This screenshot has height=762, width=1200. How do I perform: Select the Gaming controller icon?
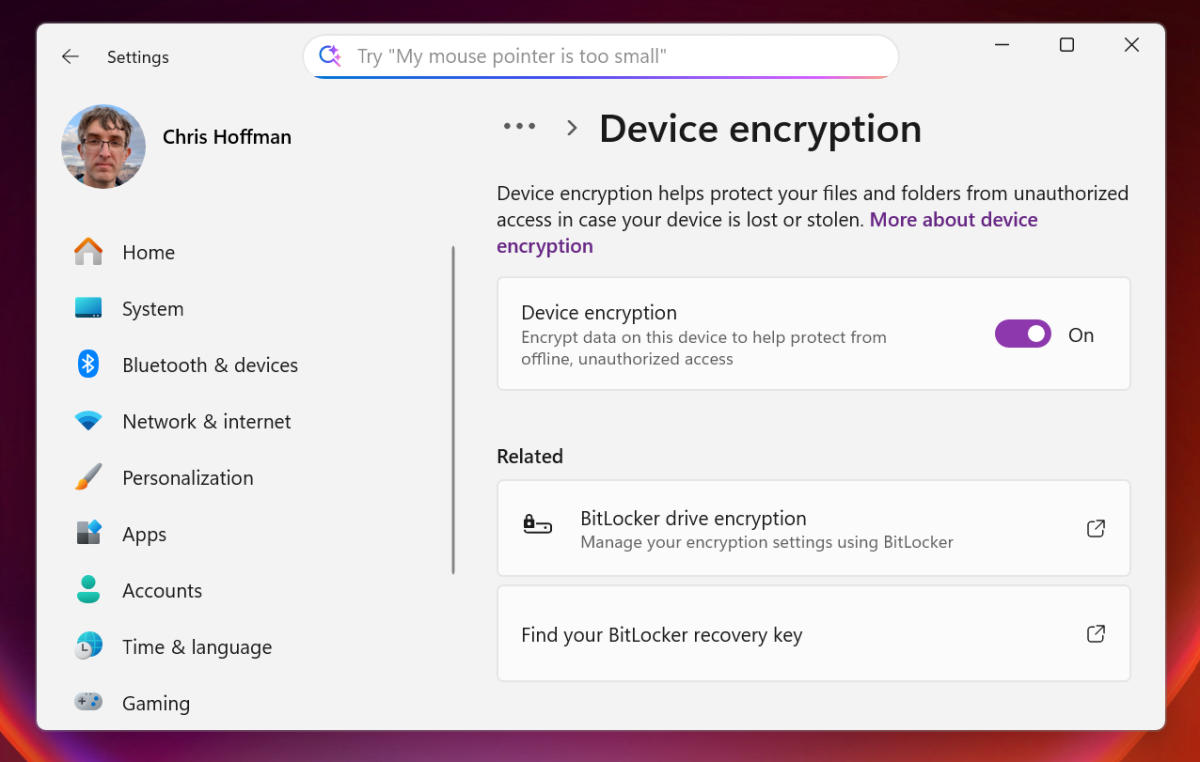point(88,703)
